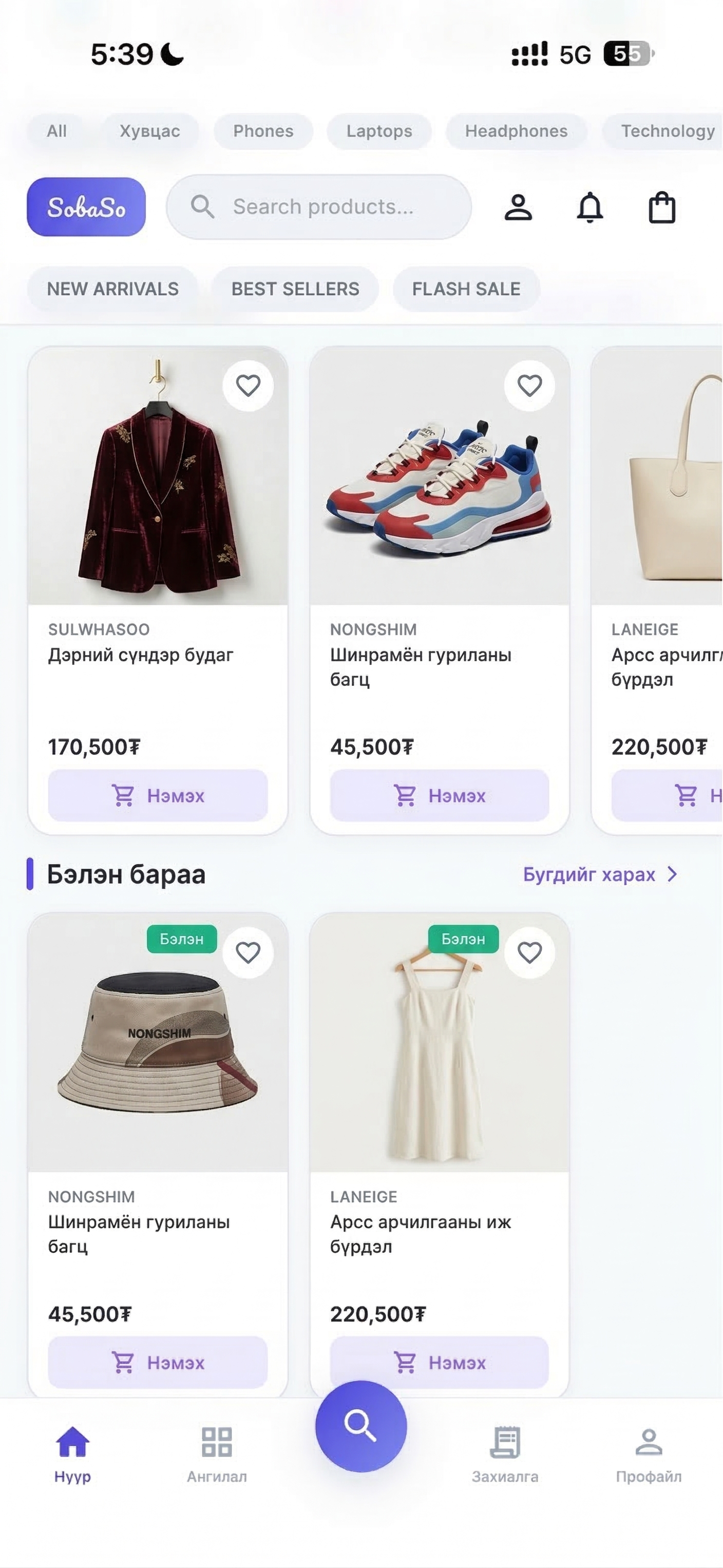Image resolution: width=723 pixels, height=1568 pixels.
Task: Select the Хувцас category tab
Action: [x=151, y=131]
